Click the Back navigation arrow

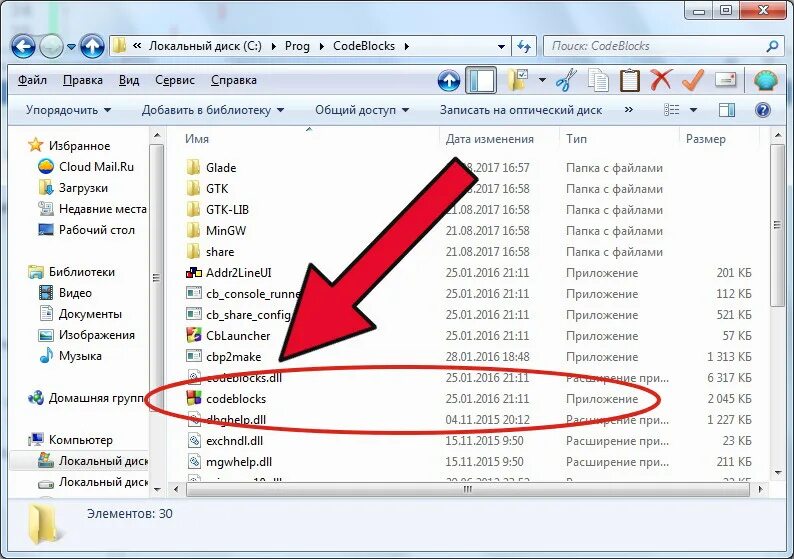[x=23, y=47]
